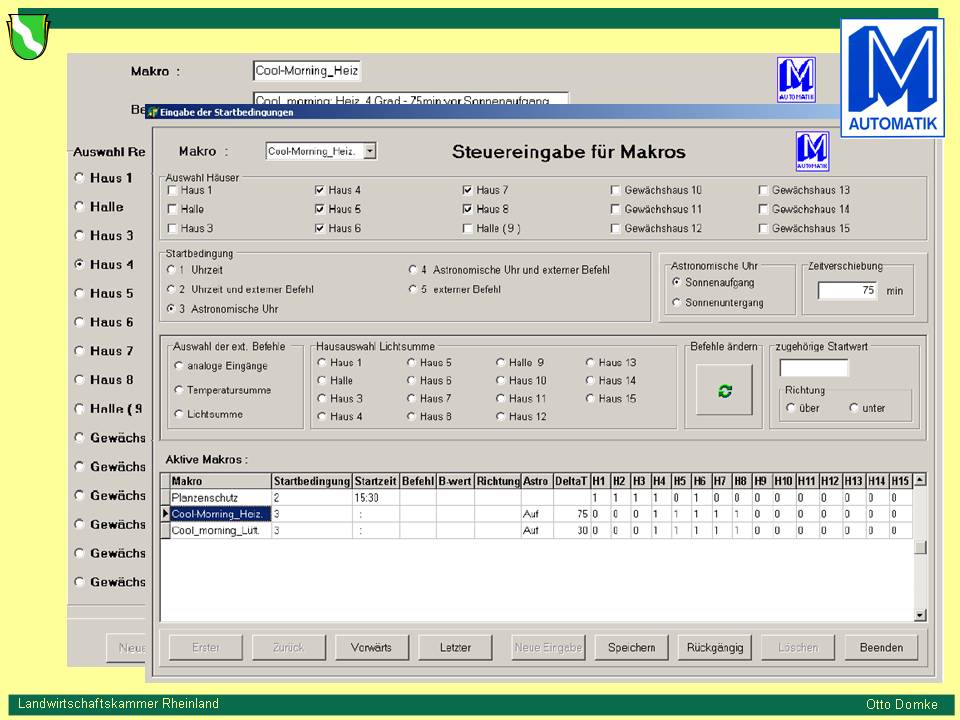960x720 pixels.
Task: Click the small M logo in dialog header
Action: click(x=812, y=151)
